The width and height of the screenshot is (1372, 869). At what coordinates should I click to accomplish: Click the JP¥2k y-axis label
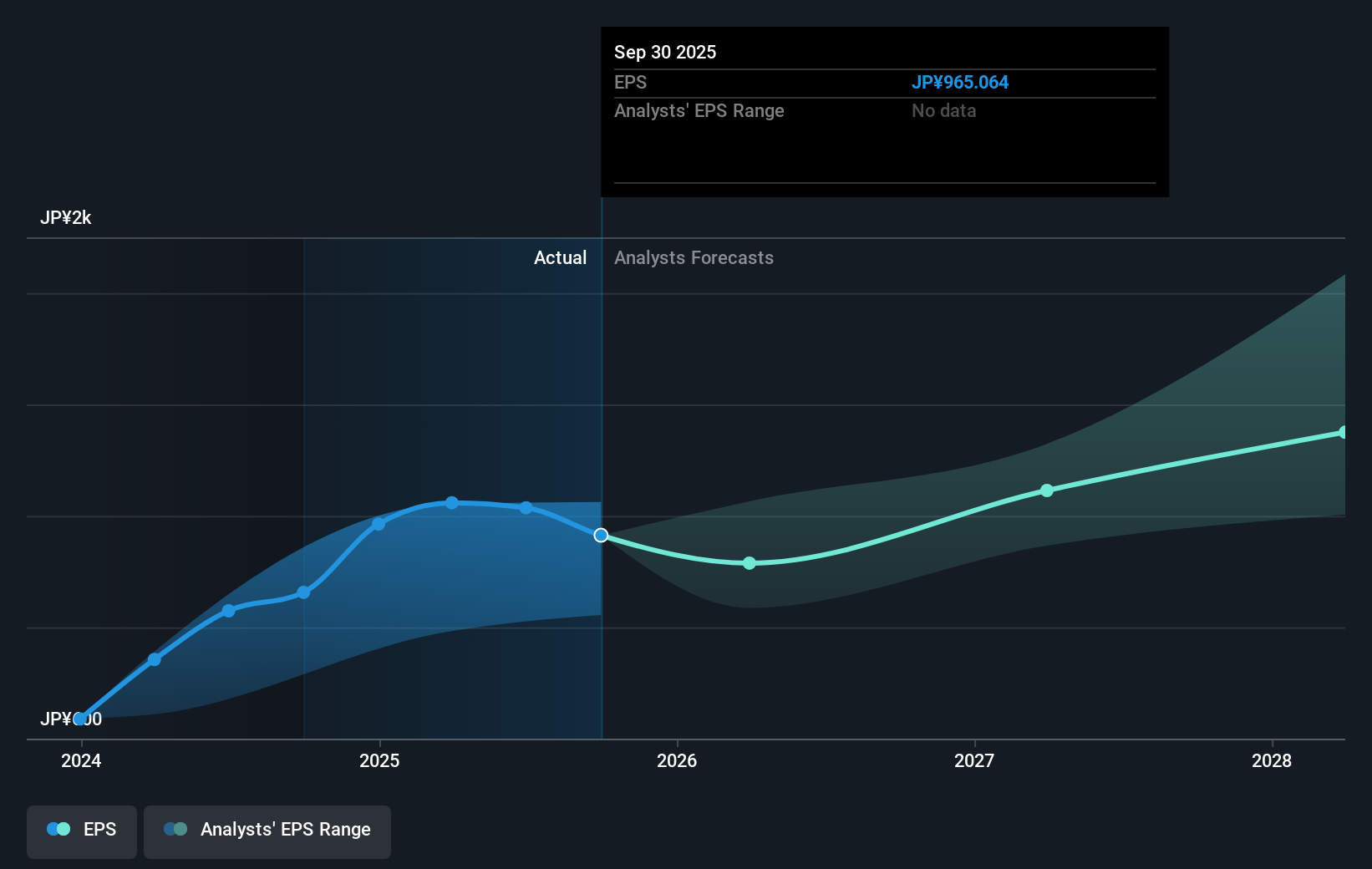click(x=66, y=217)
